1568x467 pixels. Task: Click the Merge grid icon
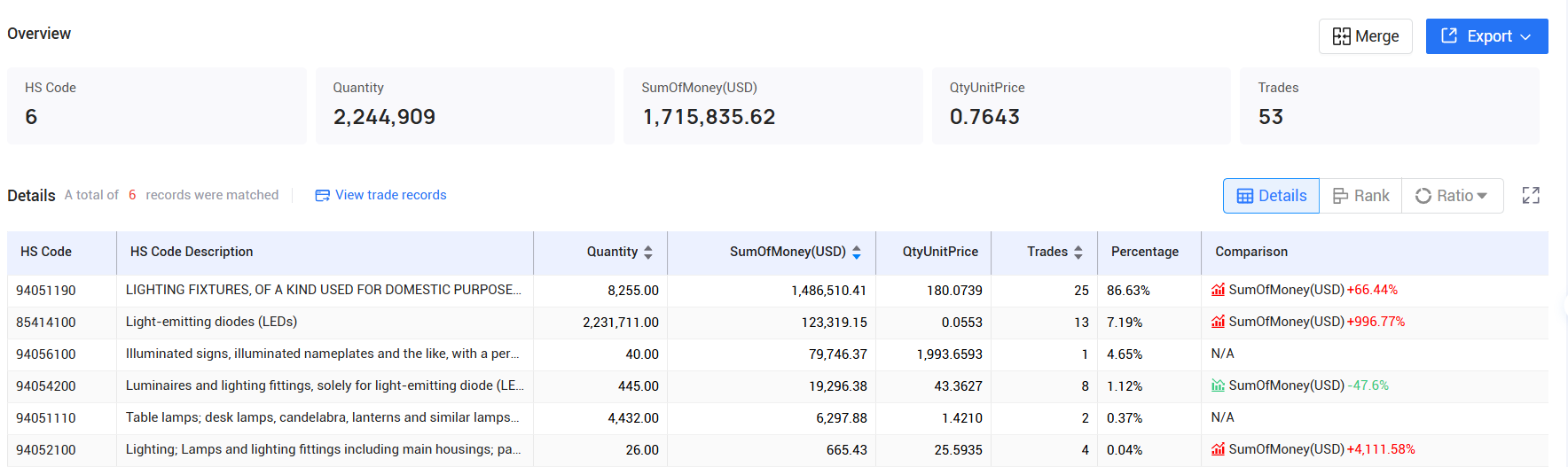(x=1341, y=36)
